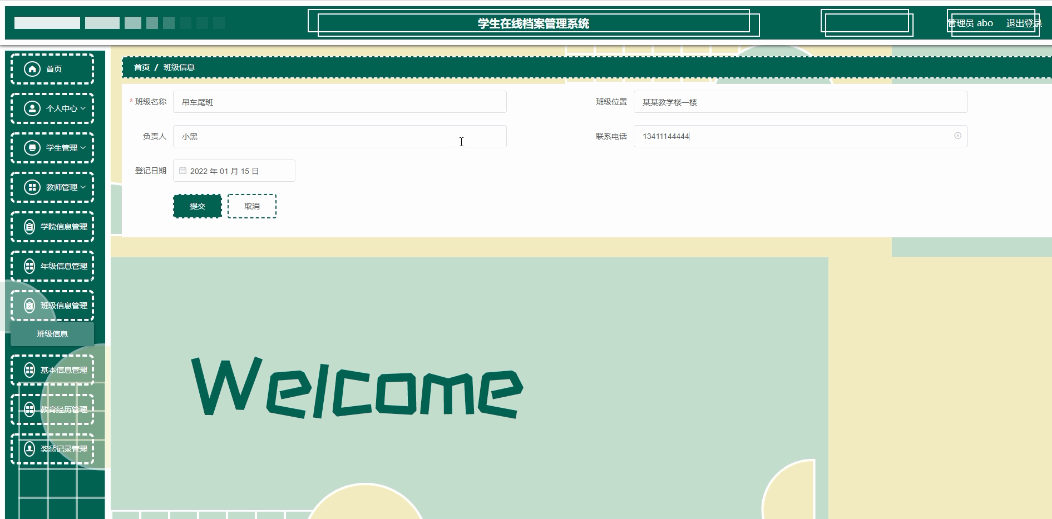This screenshot has width=1052, height=519.
Task: Click the 基本信息管理 grid icon
Action: click(30, 370)
